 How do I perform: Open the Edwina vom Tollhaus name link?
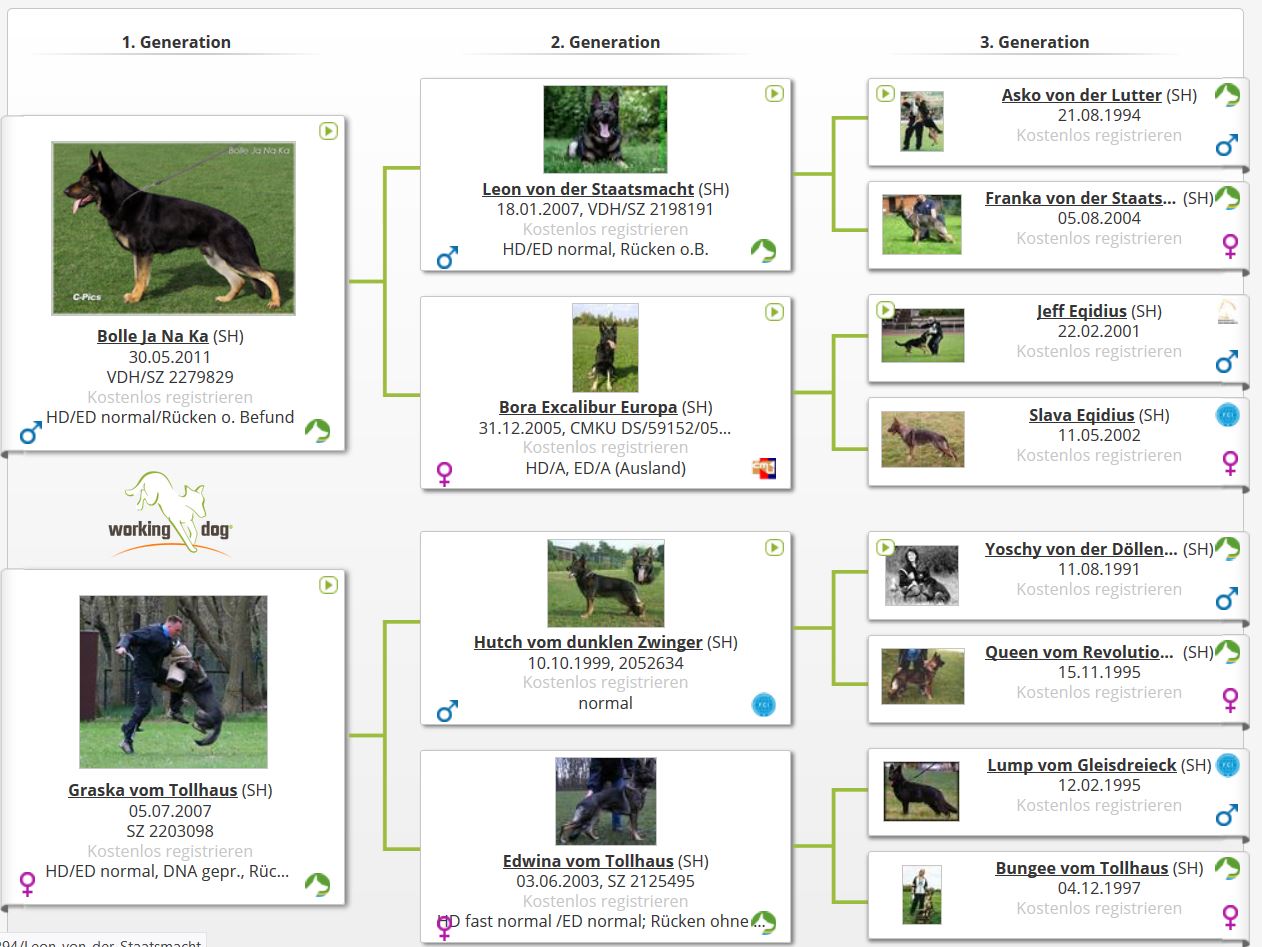[x=589, y=861]
